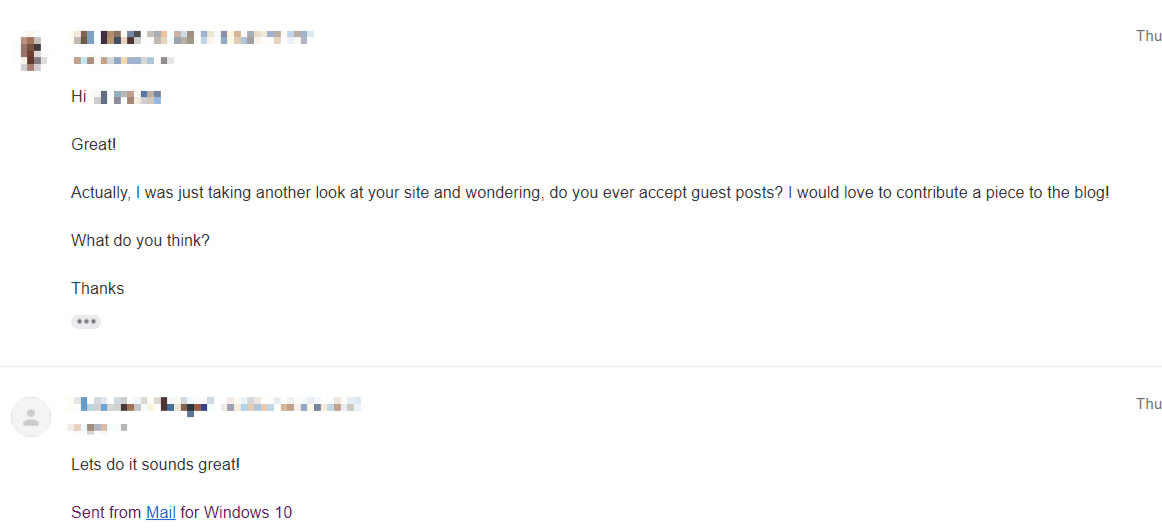Click the blurred sender name of first email

(x=193, y=38)
